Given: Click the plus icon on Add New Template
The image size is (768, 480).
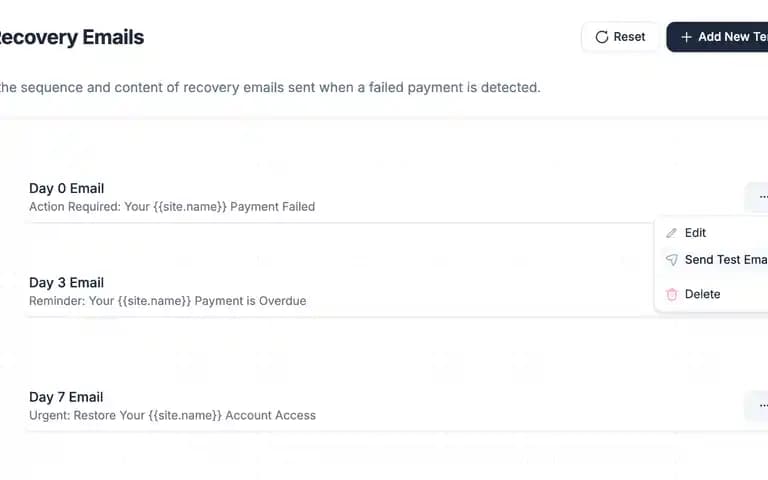Looking at the screenshot, I should [686, 37].
